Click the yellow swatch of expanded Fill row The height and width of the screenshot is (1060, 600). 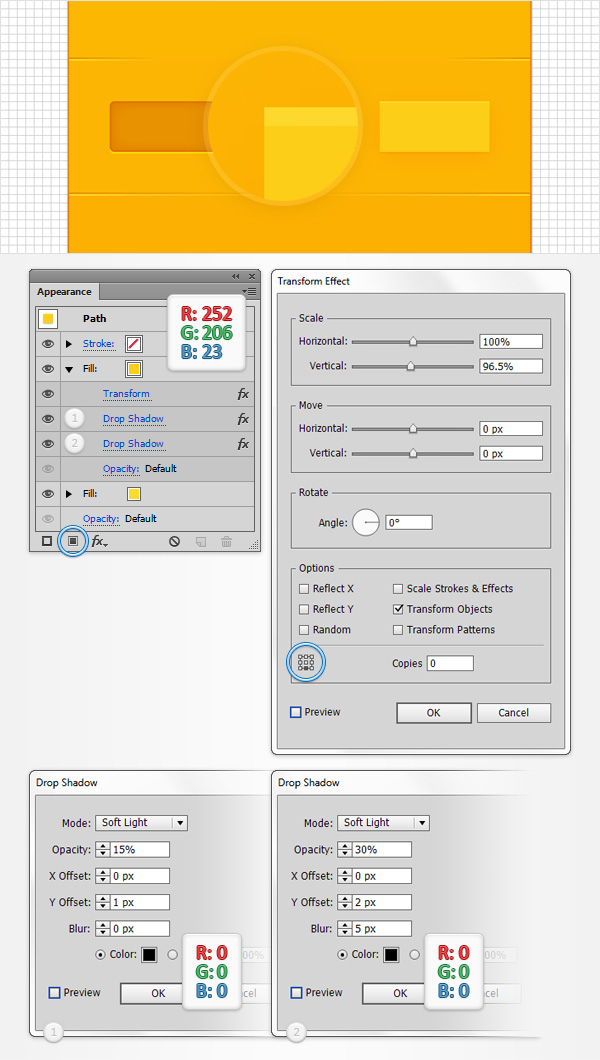pyautogui.click(x=134, y=369)
